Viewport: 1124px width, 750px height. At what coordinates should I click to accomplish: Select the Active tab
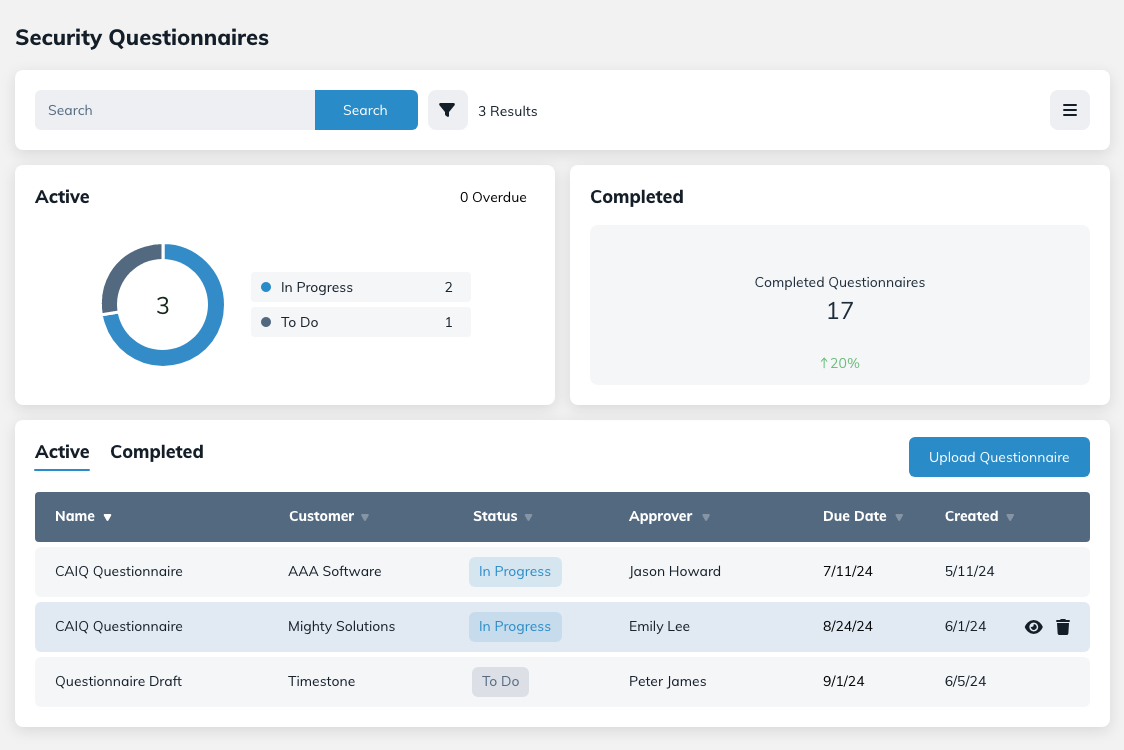(x=62, y=452)
